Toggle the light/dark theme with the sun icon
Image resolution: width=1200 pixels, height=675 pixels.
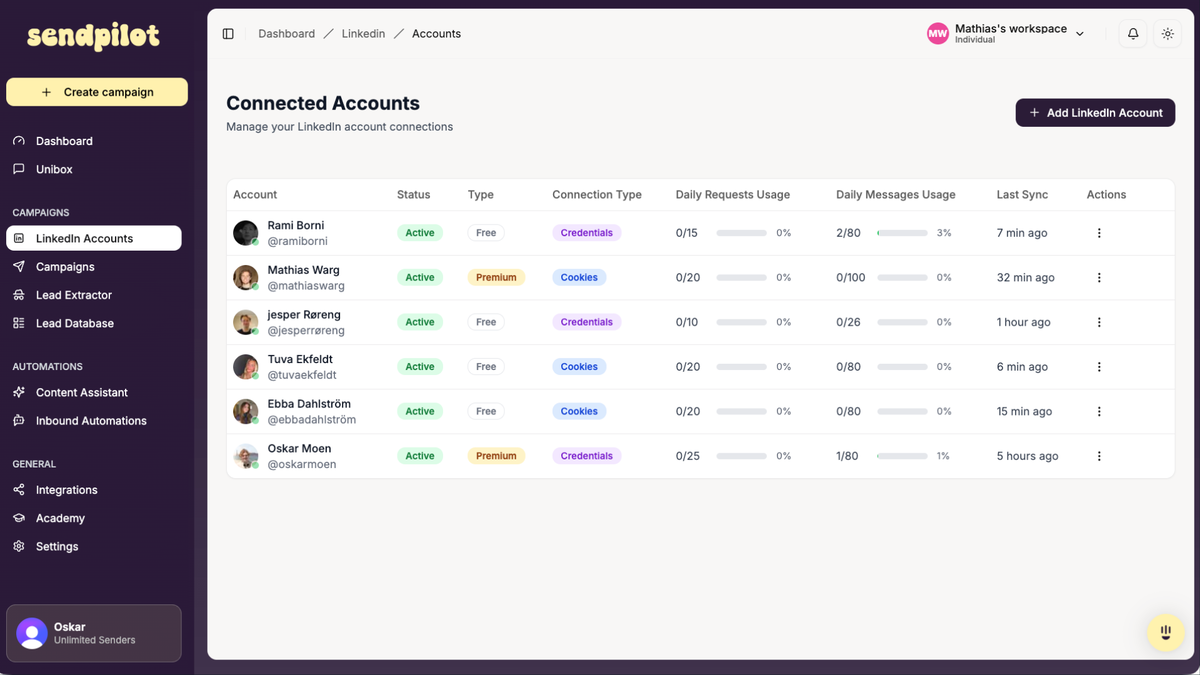(1167, 33)
